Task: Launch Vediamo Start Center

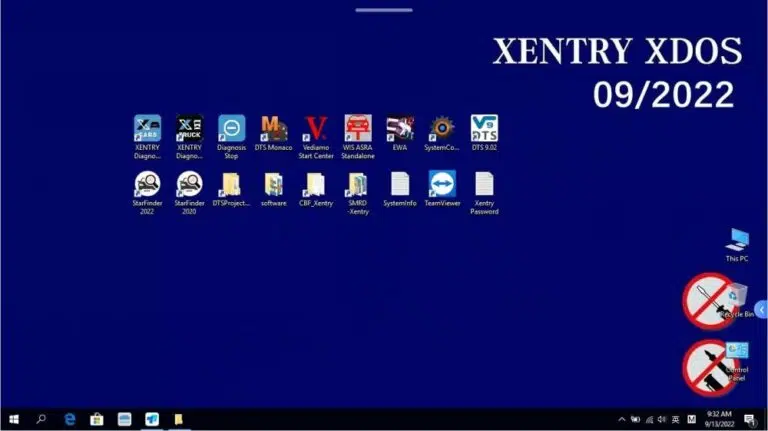Action: point(316,129)
